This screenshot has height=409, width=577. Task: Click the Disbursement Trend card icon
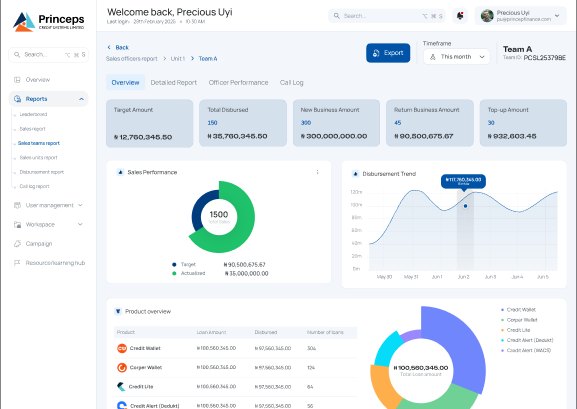tap(355, 173)
